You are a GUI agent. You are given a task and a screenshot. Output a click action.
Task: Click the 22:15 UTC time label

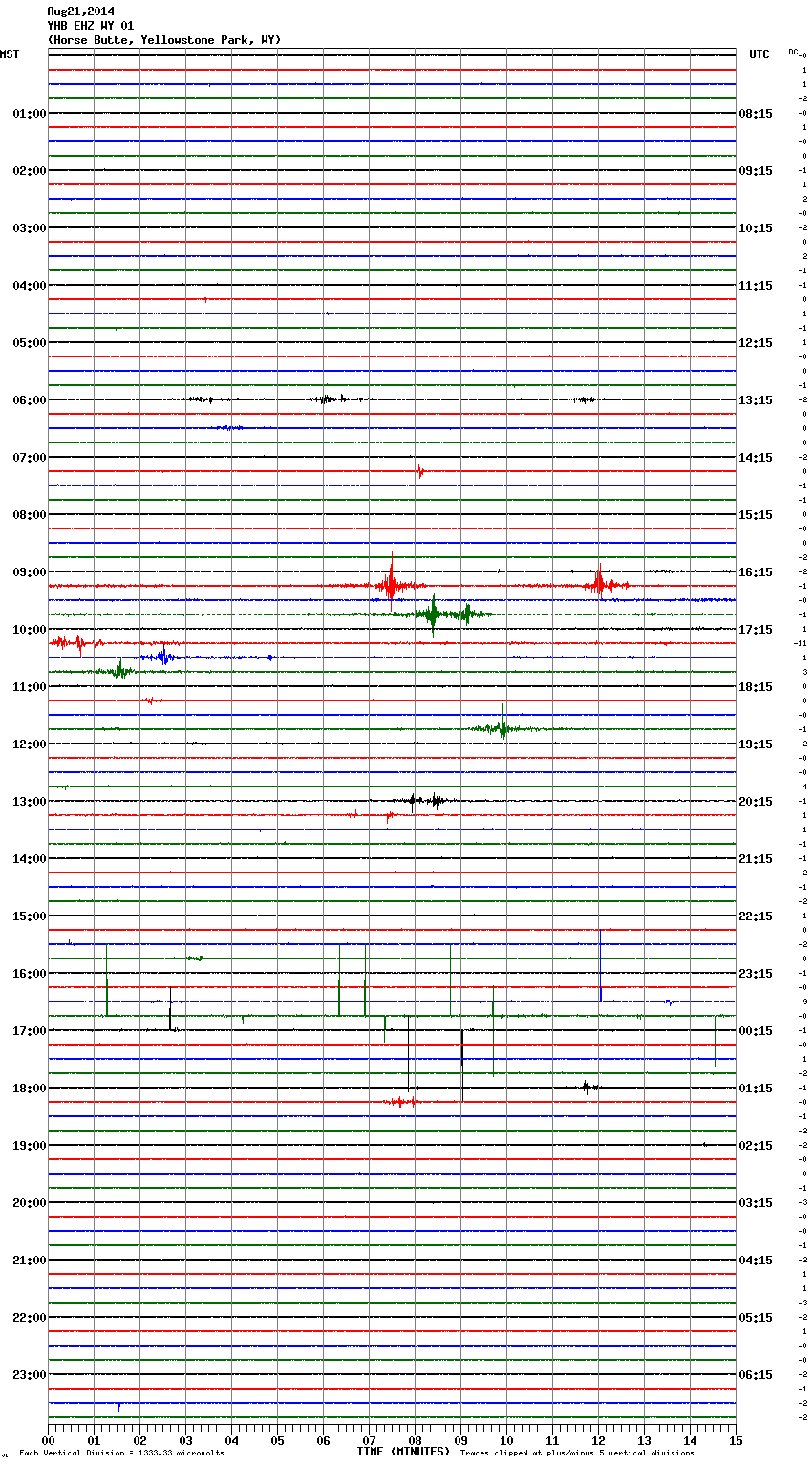(756, 916)
